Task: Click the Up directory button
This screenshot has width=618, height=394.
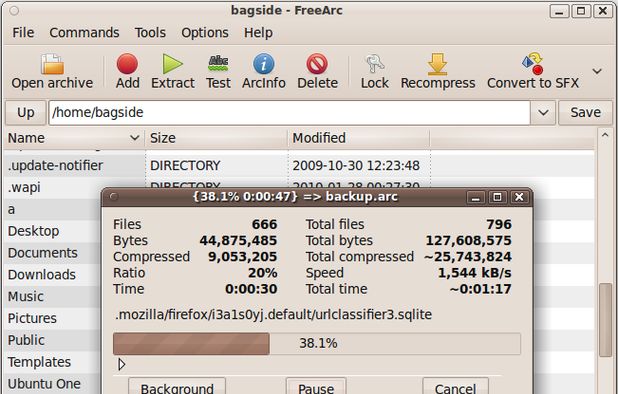Action: (x=26, y=113)
